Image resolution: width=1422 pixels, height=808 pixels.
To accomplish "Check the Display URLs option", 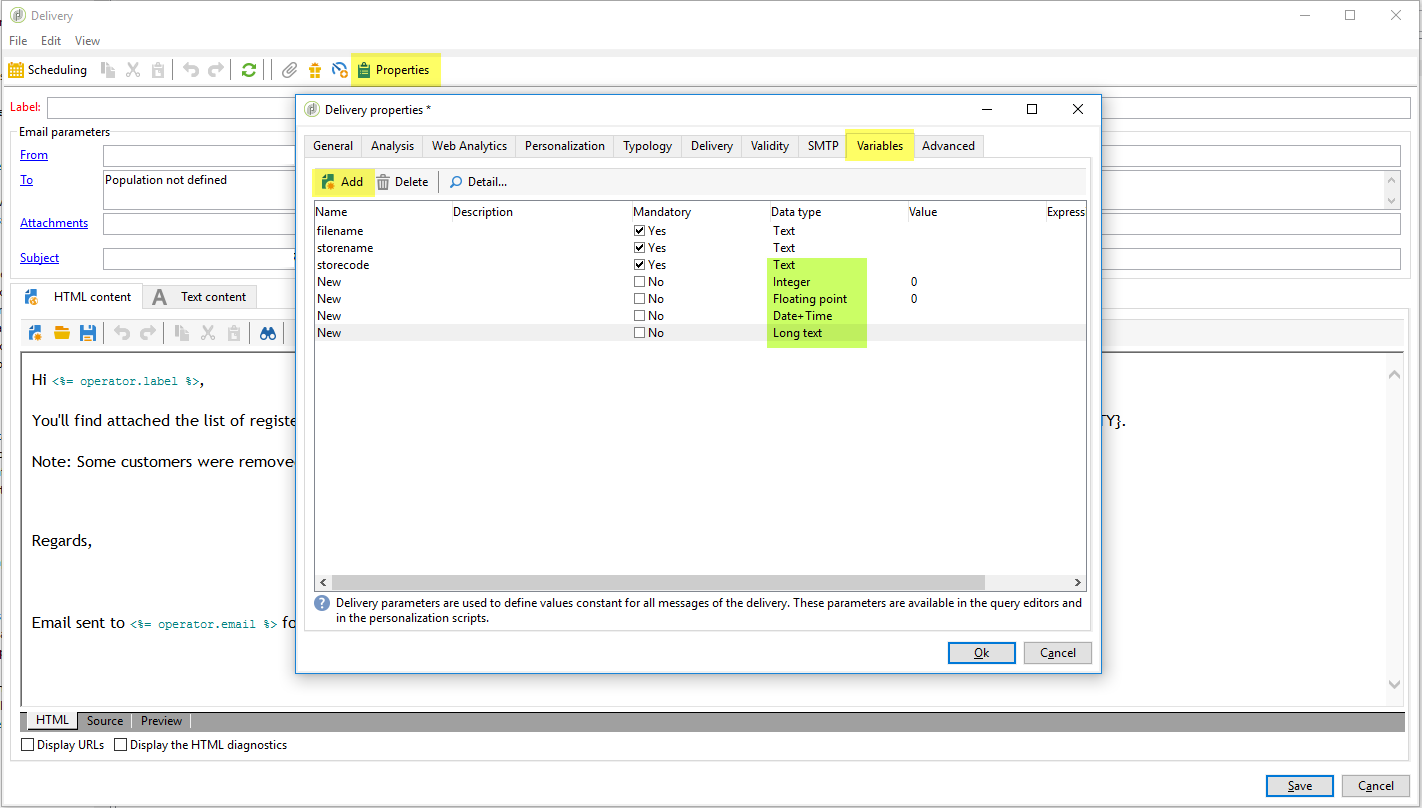I will [x=28, y=745].
